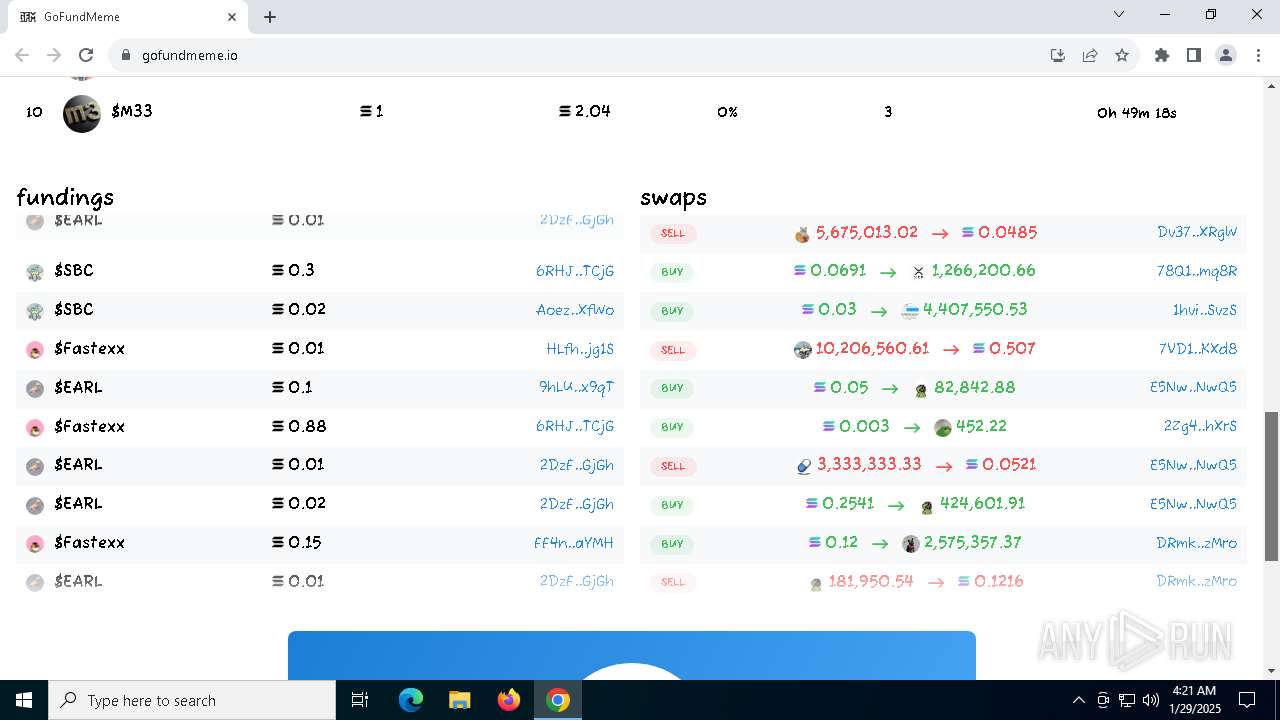The height and width of the screenshot is (720, 1280).
Task: Click the BUY badge in the 0.0691 swap row
Action: coord(672,272)
